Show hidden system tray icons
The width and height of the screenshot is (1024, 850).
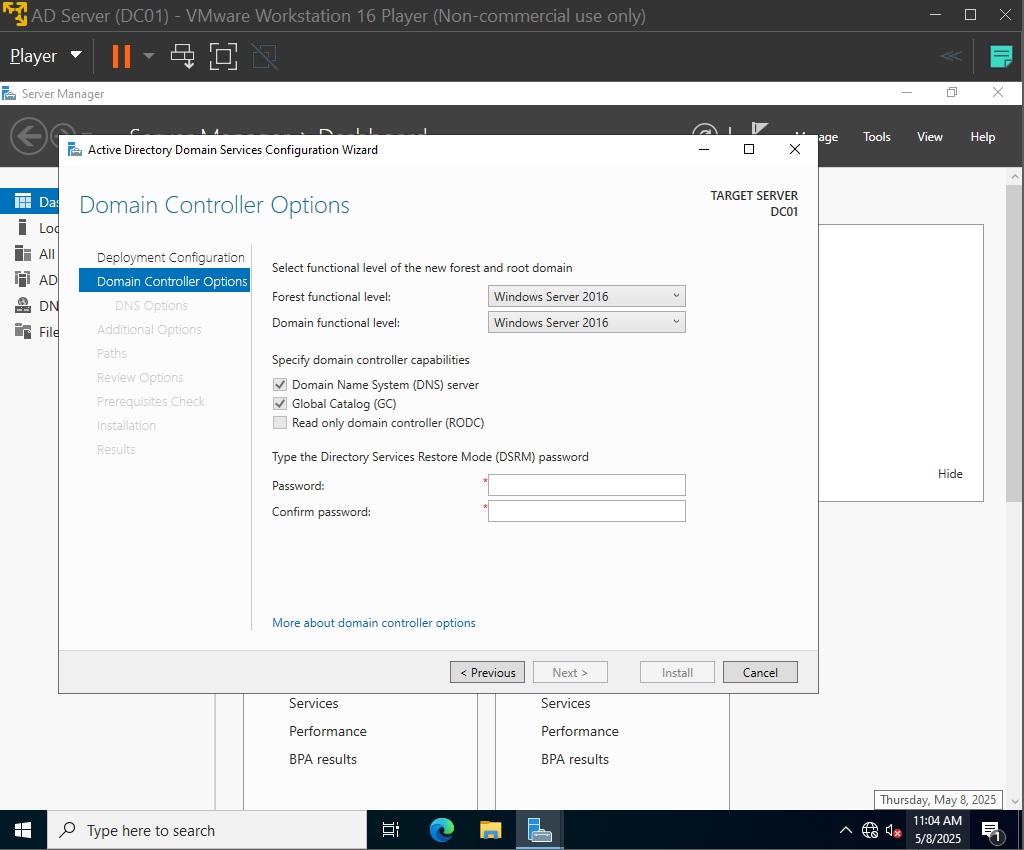[846, 830]
